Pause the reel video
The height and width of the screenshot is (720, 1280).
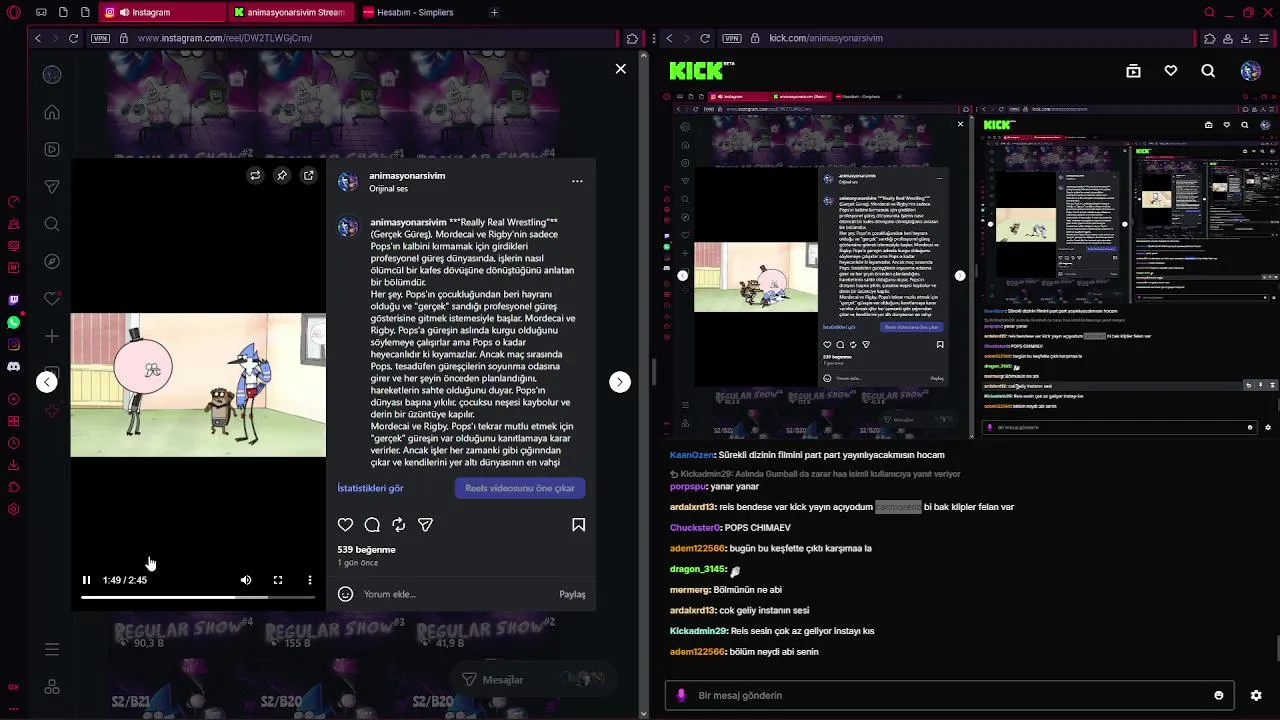point(86,580)
